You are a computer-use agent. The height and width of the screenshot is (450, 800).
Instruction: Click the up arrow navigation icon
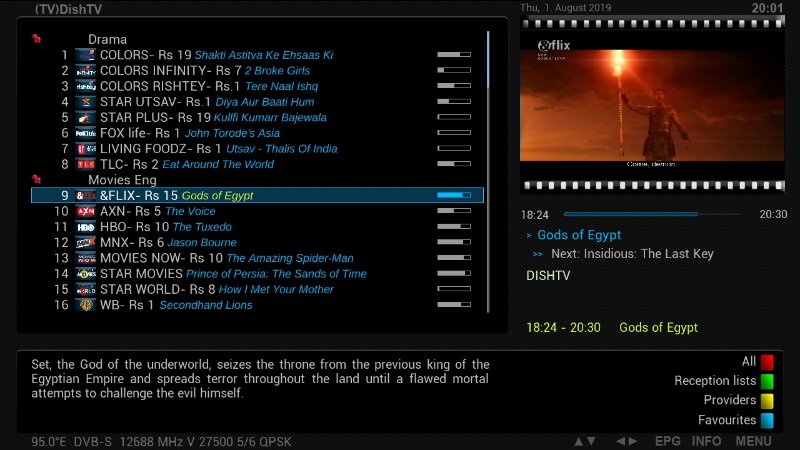tap(578, 441)
